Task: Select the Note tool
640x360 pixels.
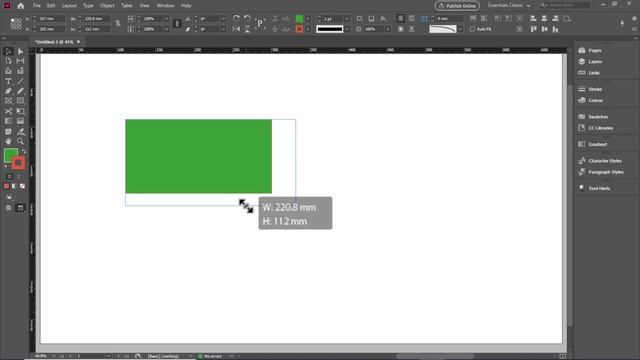Action: 8,131
